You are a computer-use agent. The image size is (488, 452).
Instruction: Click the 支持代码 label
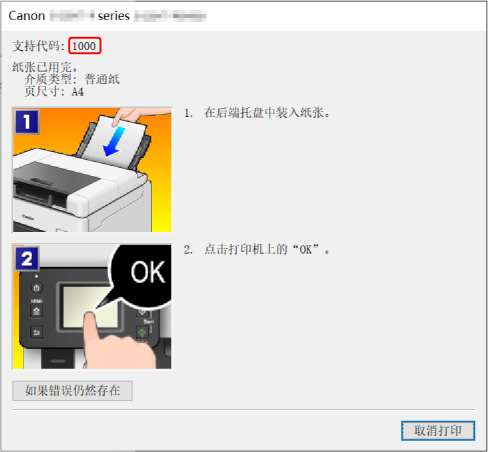coord(38,46)
